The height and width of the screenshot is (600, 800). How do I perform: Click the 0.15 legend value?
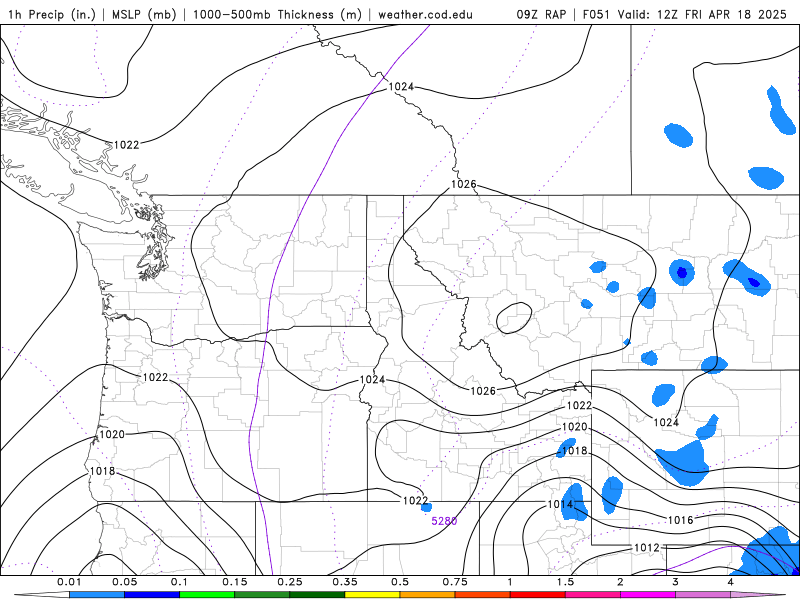(235, 582)
